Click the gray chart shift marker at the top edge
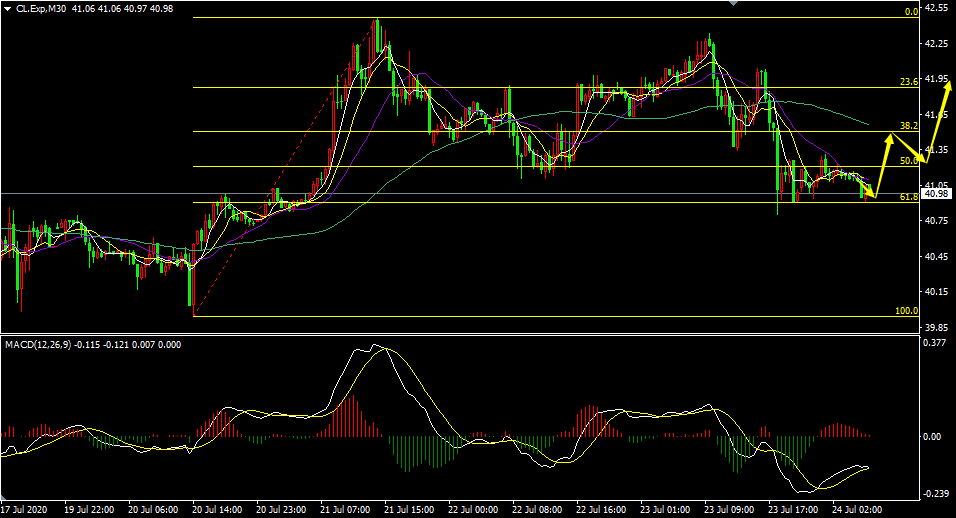Viewport: 956px width, 518px height. click(x=734, y=2)
